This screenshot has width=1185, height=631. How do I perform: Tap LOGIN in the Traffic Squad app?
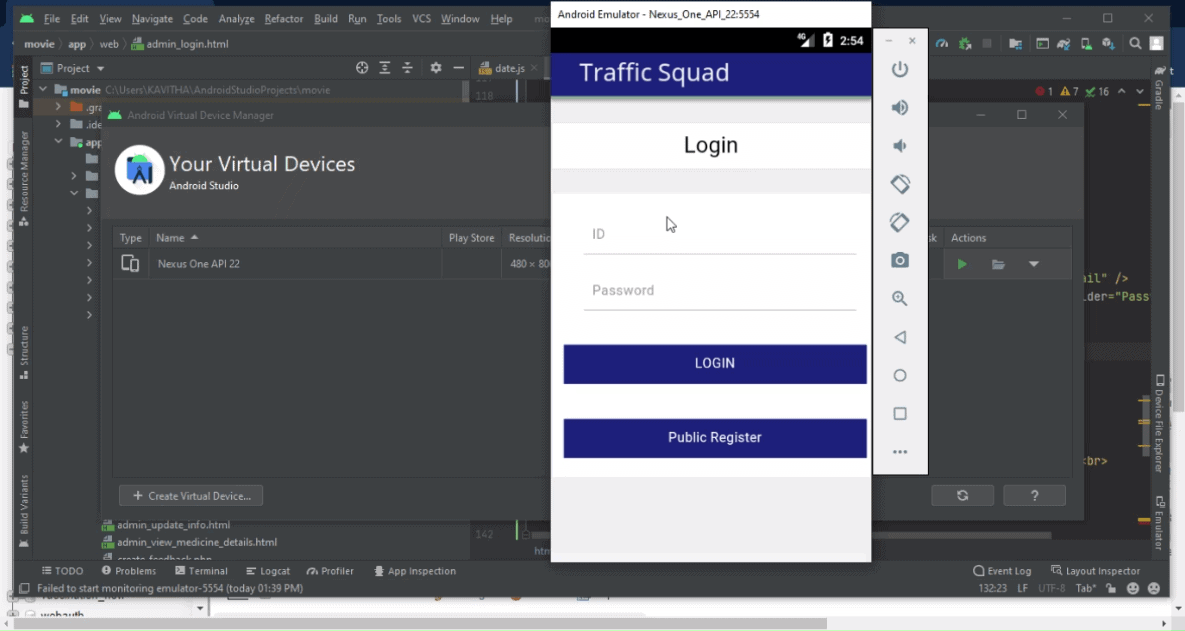(714, 363)
